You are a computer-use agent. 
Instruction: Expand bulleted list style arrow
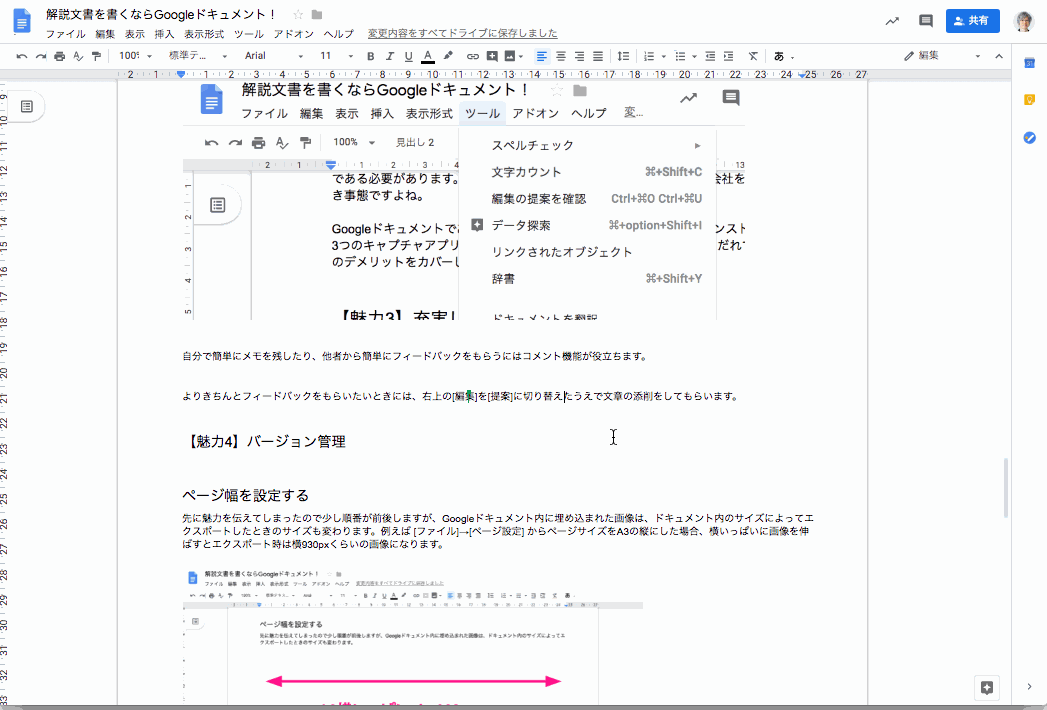coord(694,57)
